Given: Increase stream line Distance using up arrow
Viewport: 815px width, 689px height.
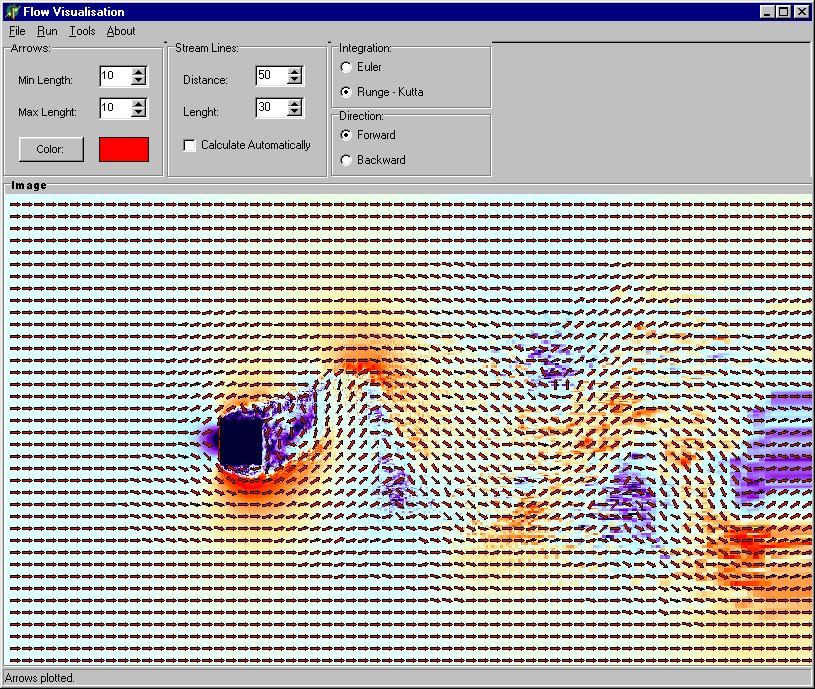Looking at the screenshot, I should 295,72.
